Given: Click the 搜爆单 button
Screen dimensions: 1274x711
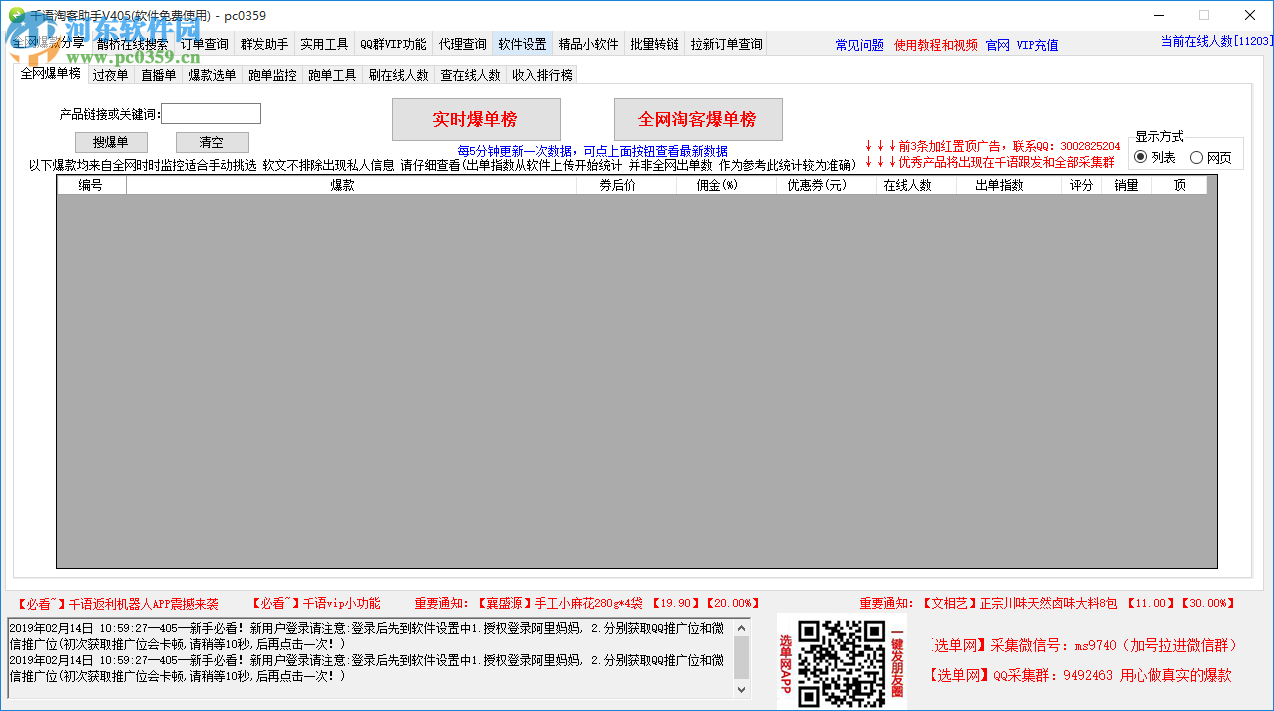Looking at the screenshot, I should click(x=111, y=142).
